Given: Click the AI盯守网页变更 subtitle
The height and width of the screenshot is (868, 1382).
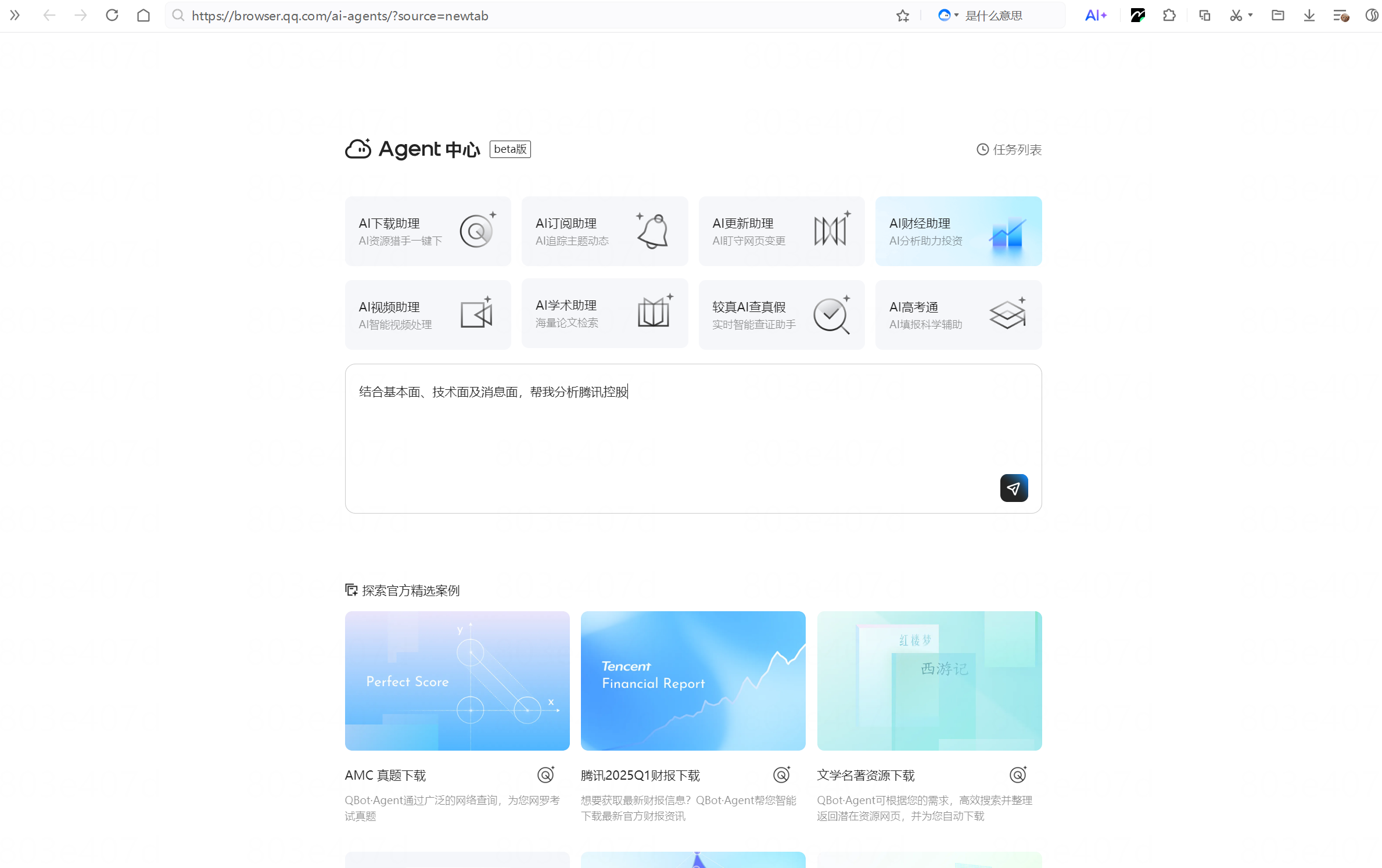Looking at the screenshot, I should pyautogui.click(x=749, y=241).
